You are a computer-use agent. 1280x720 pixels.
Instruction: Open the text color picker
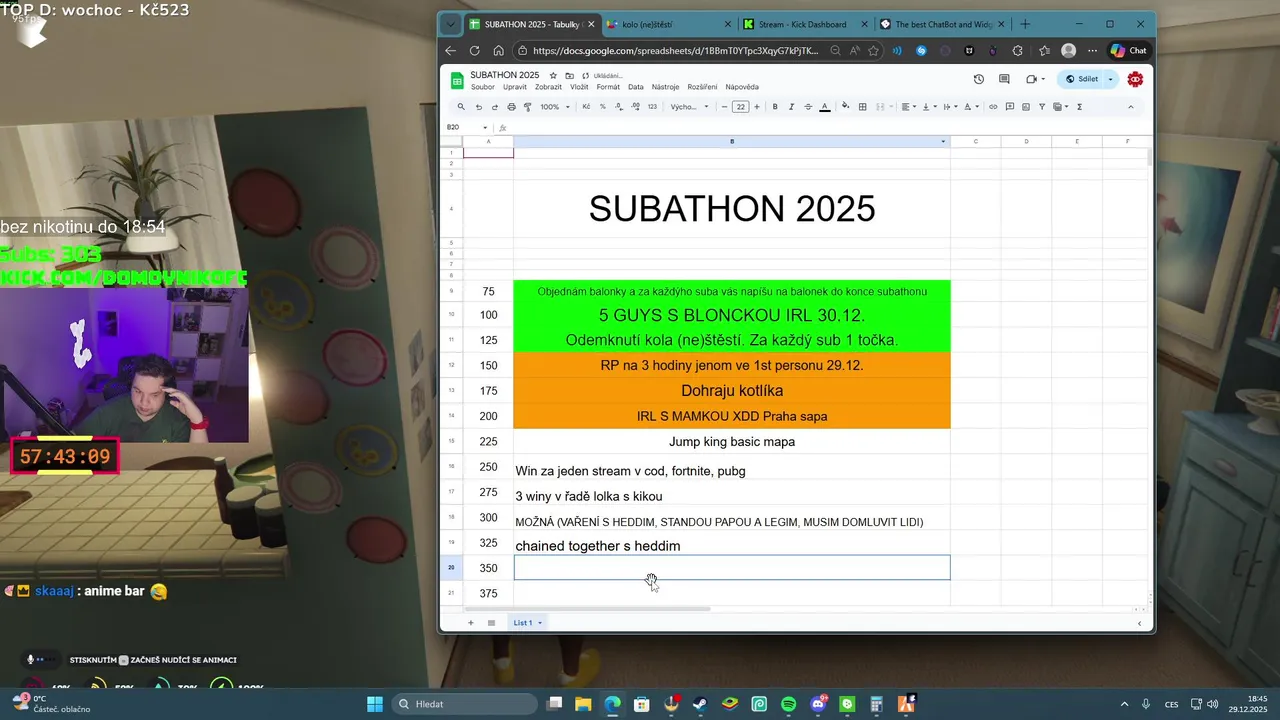coord(824,107)
